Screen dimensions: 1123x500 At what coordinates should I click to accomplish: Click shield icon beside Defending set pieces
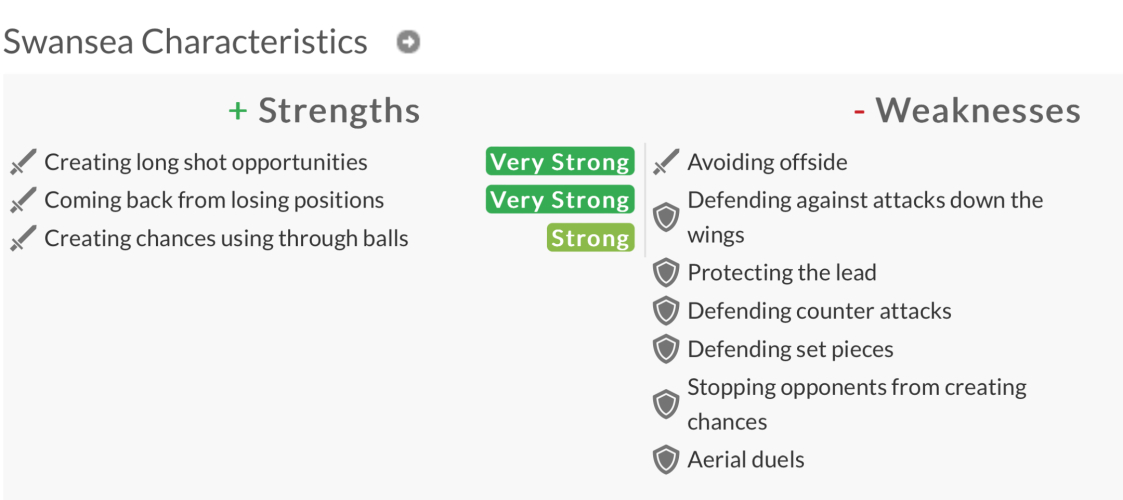pyautogui.click(x=666, y=349)
